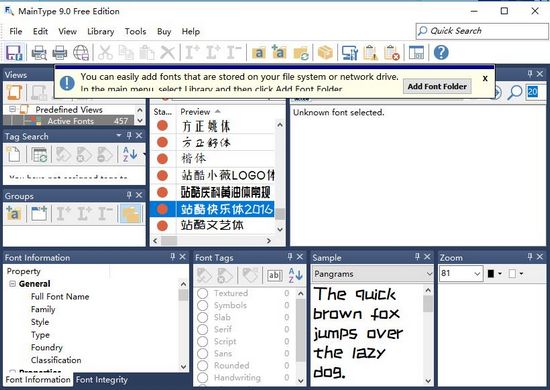Click the calendar refresh icon in Tag Search
Image resolution: width=550 pixels, height=390 pixels.
39,154
